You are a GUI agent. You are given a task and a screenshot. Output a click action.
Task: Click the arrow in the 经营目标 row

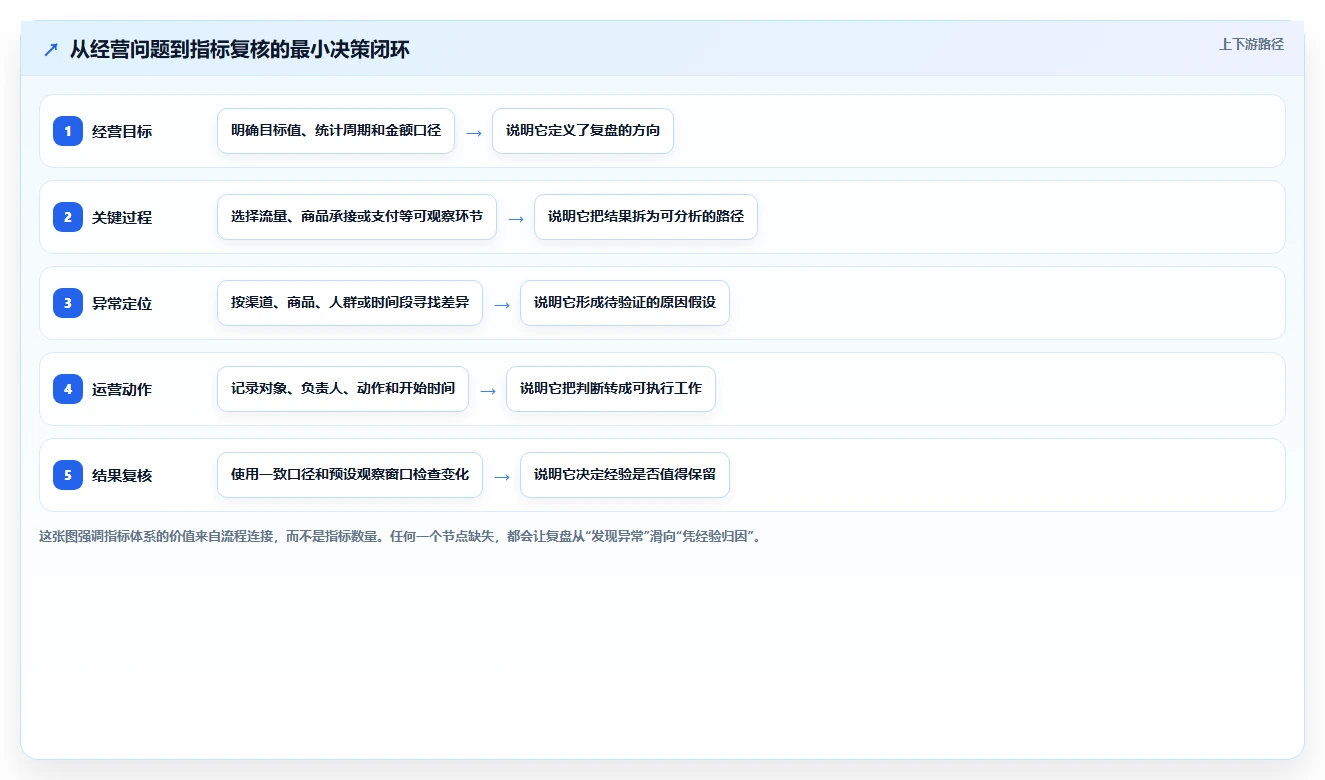coord(474,132)
